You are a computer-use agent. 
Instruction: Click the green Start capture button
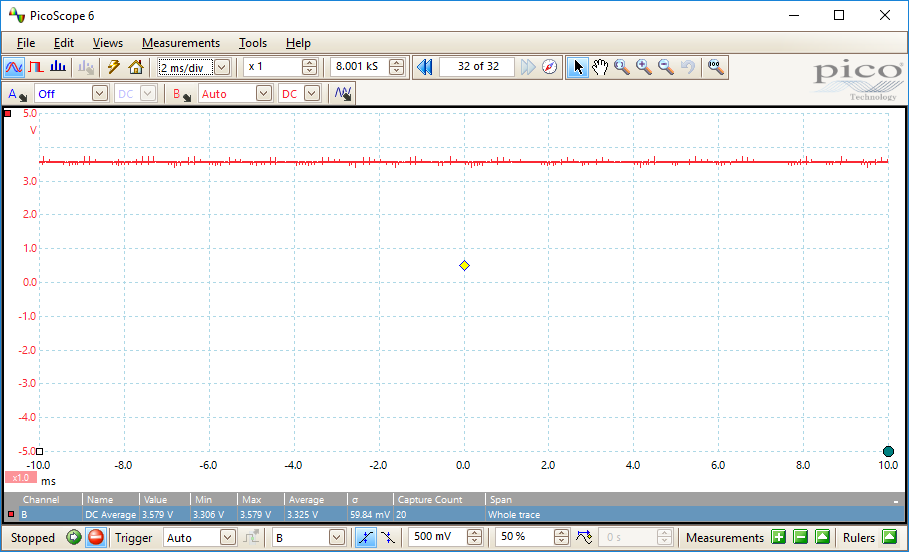coord(74,538)
